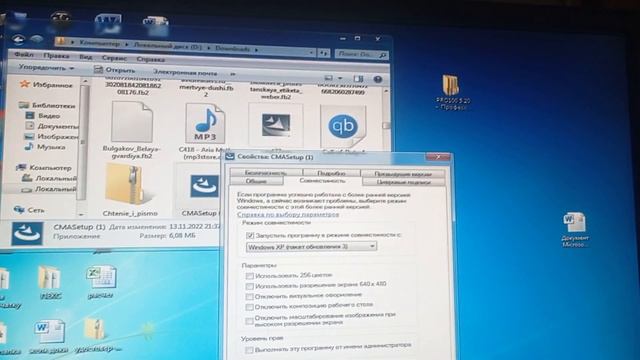Viewport: 640px width, 360px height.
Task: Select the Chtenie_i_pismo zip archive
Action: pyautogui.click(x=130, y=184)
